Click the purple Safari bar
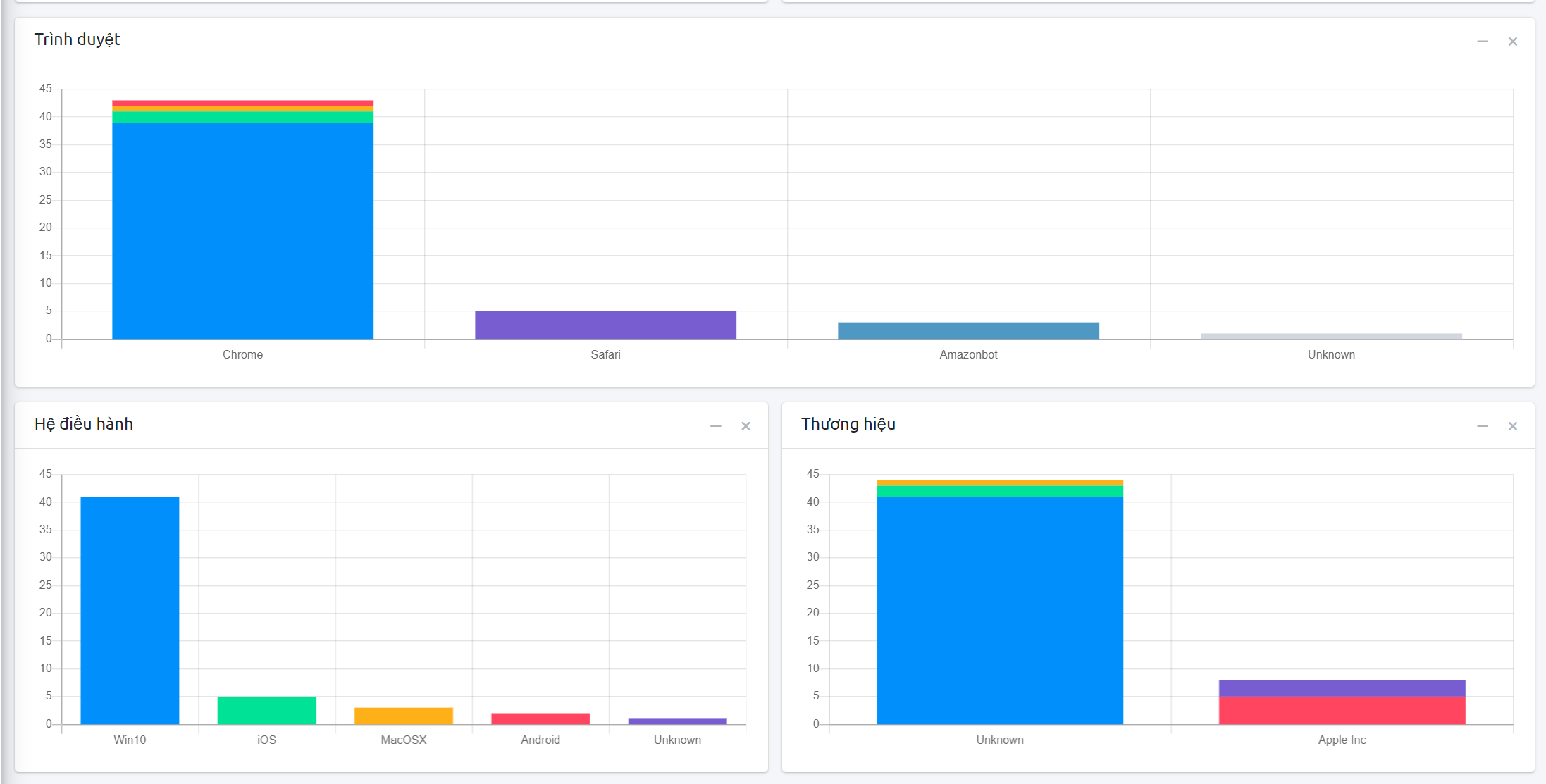The width and height of the screenshot is (1546, 784). [605, 325]
